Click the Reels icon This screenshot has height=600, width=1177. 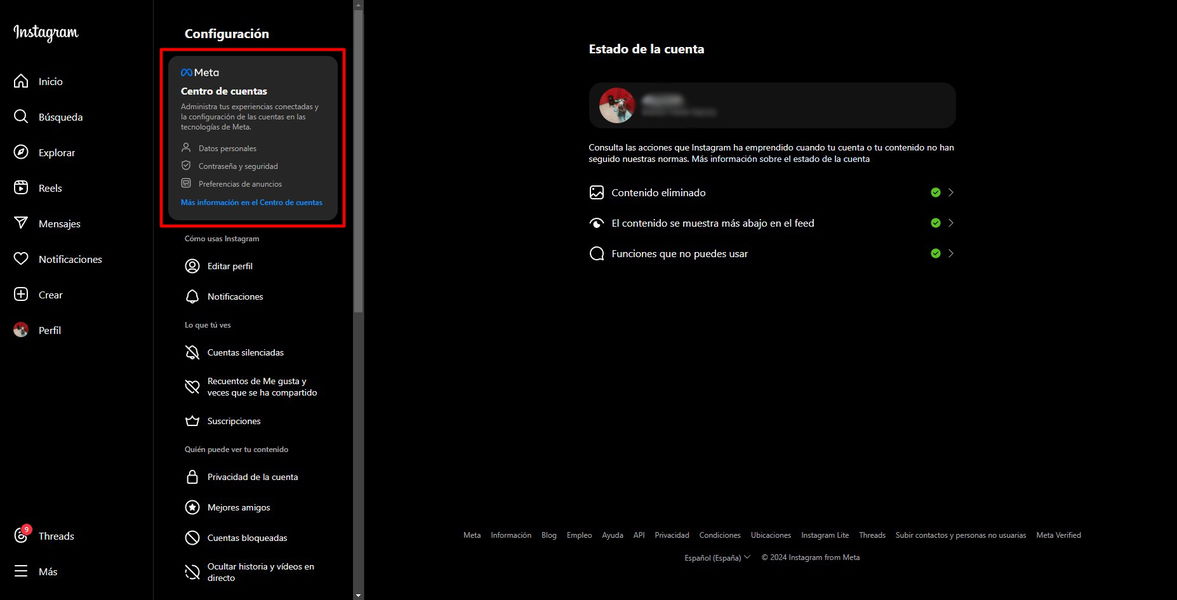(21, 188)
